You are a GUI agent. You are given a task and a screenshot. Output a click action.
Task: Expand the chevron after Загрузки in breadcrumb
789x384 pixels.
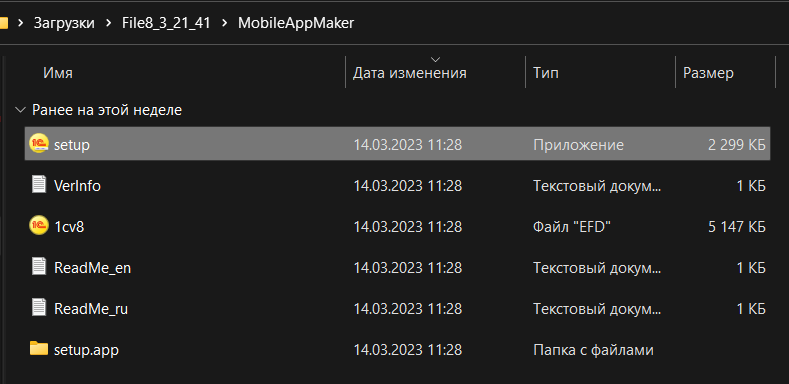tap(108, 23)
